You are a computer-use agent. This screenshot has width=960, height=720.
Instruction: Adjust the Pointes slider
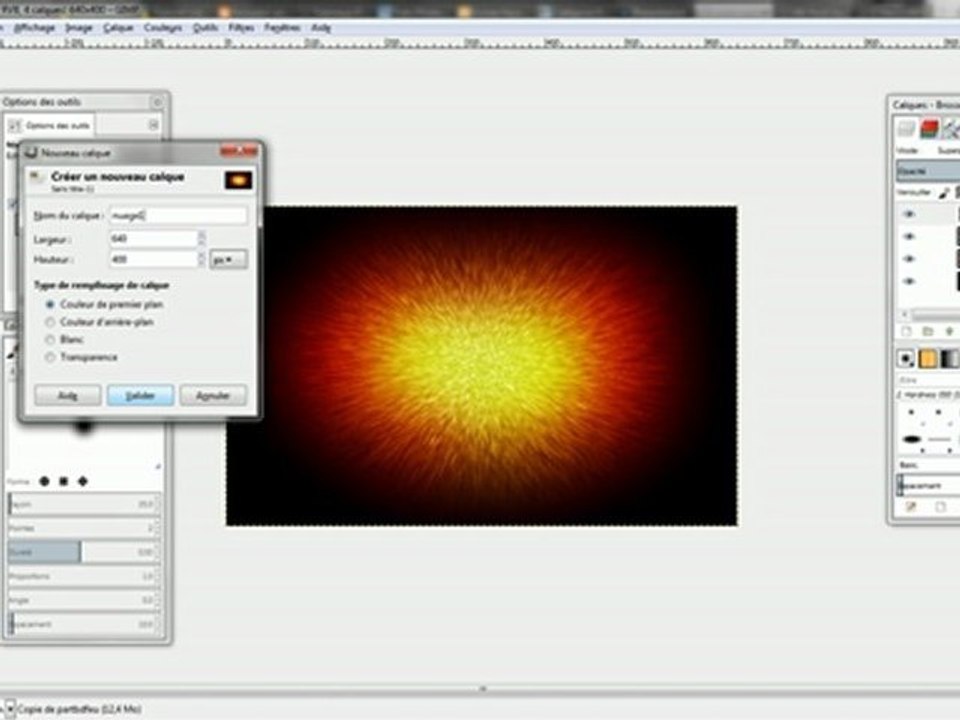(83, 528)
